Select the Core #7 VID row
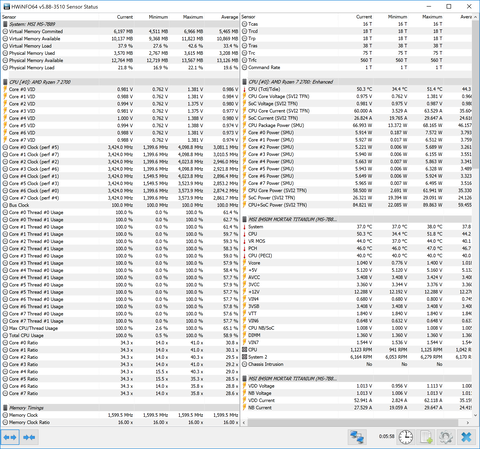The image size is (480, 449). pos(120,140)
